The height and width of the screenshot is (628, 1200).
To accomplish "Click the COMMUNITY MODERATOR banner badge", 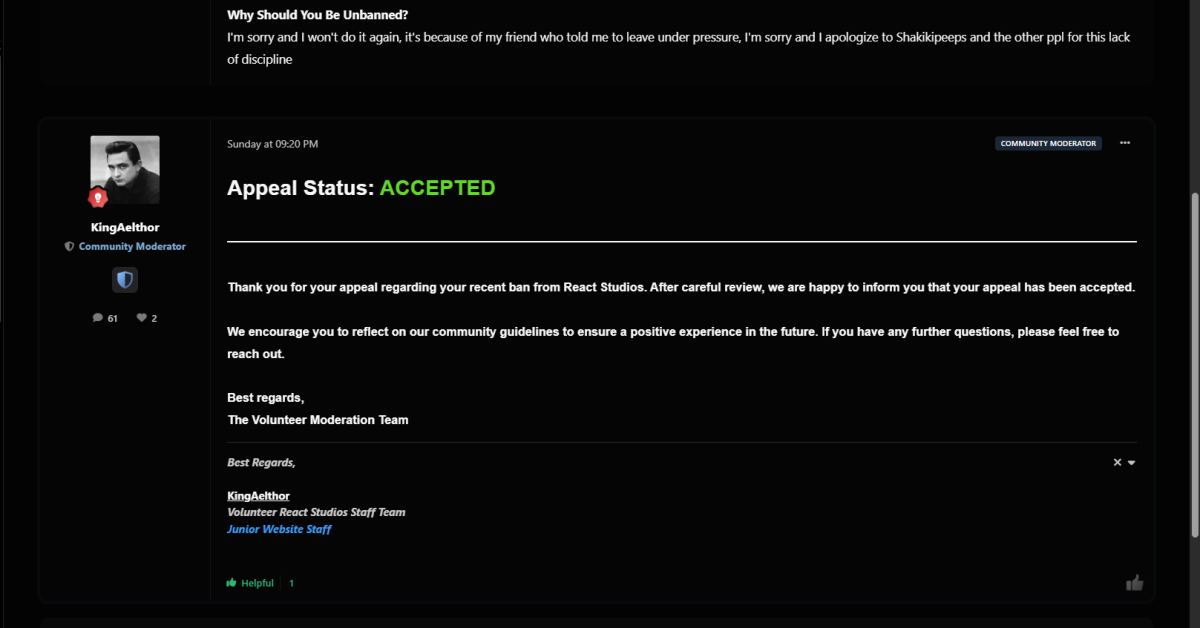I will click(1048, 143).
